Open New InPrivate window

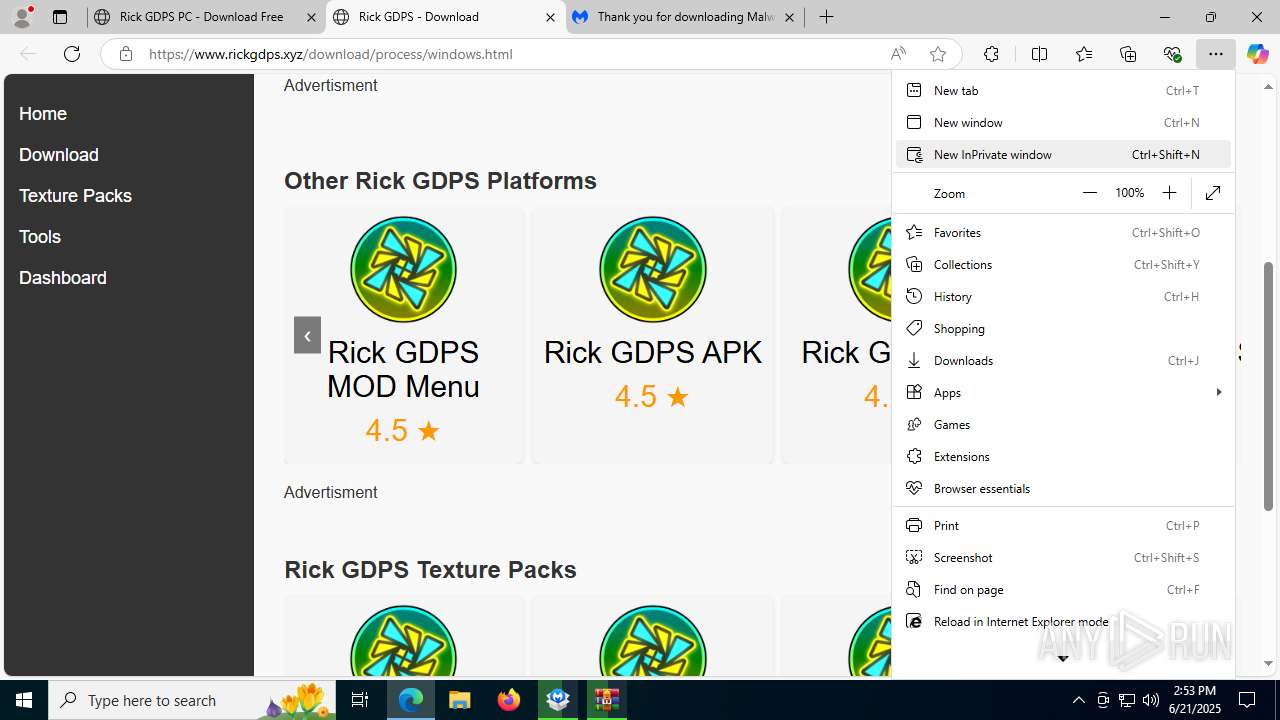1062,154
